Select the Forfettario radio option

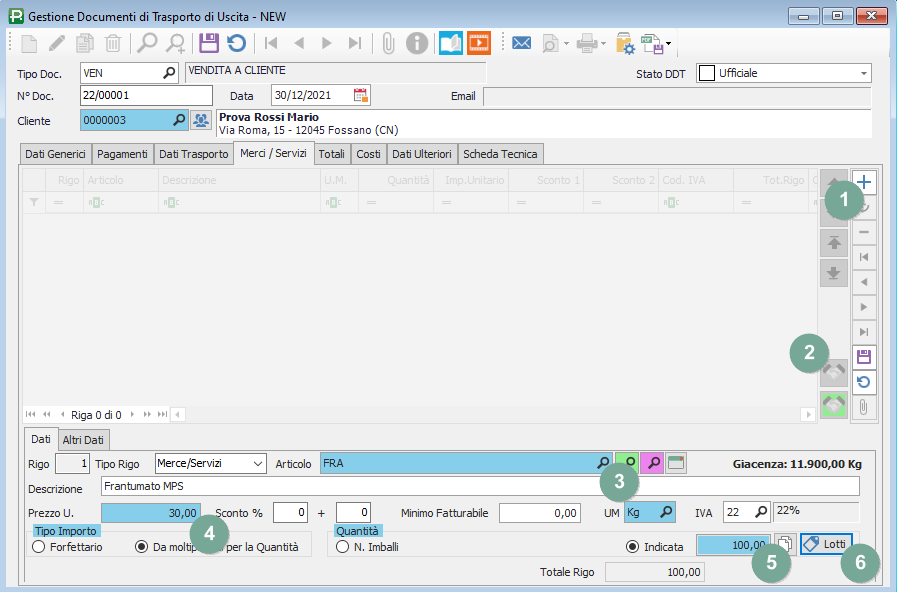[39, 547]
